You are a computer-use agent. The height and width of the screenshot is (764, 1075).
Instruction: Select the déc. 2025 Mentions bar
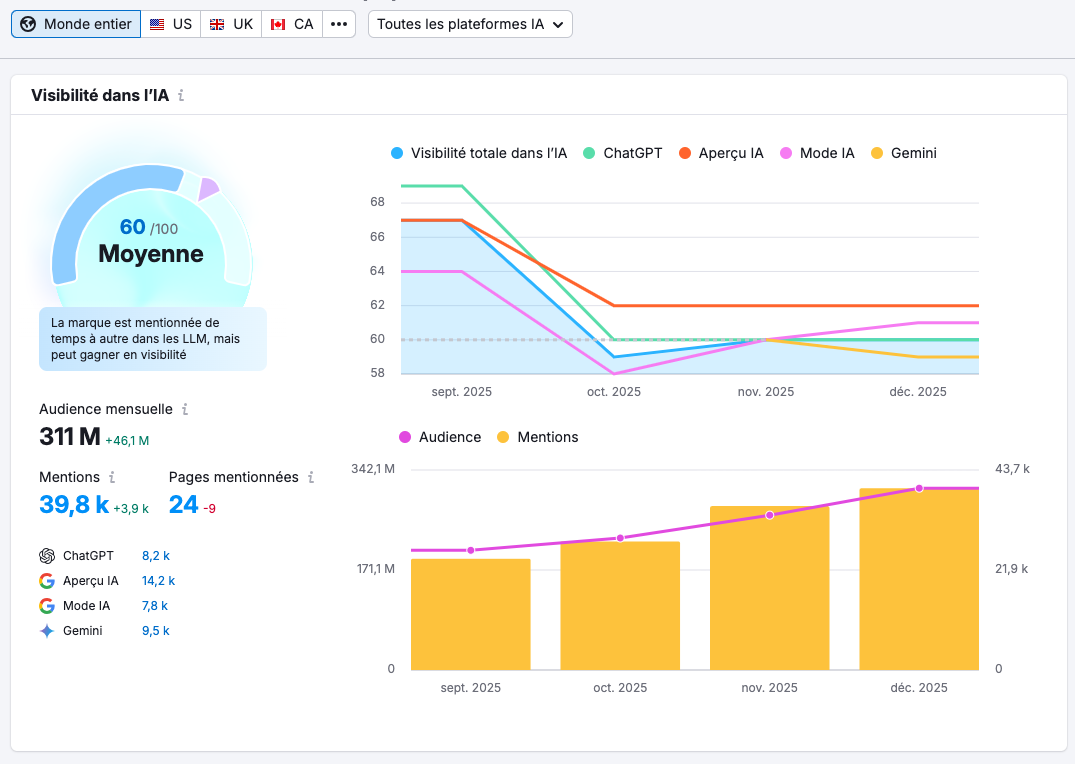point(918,580)
